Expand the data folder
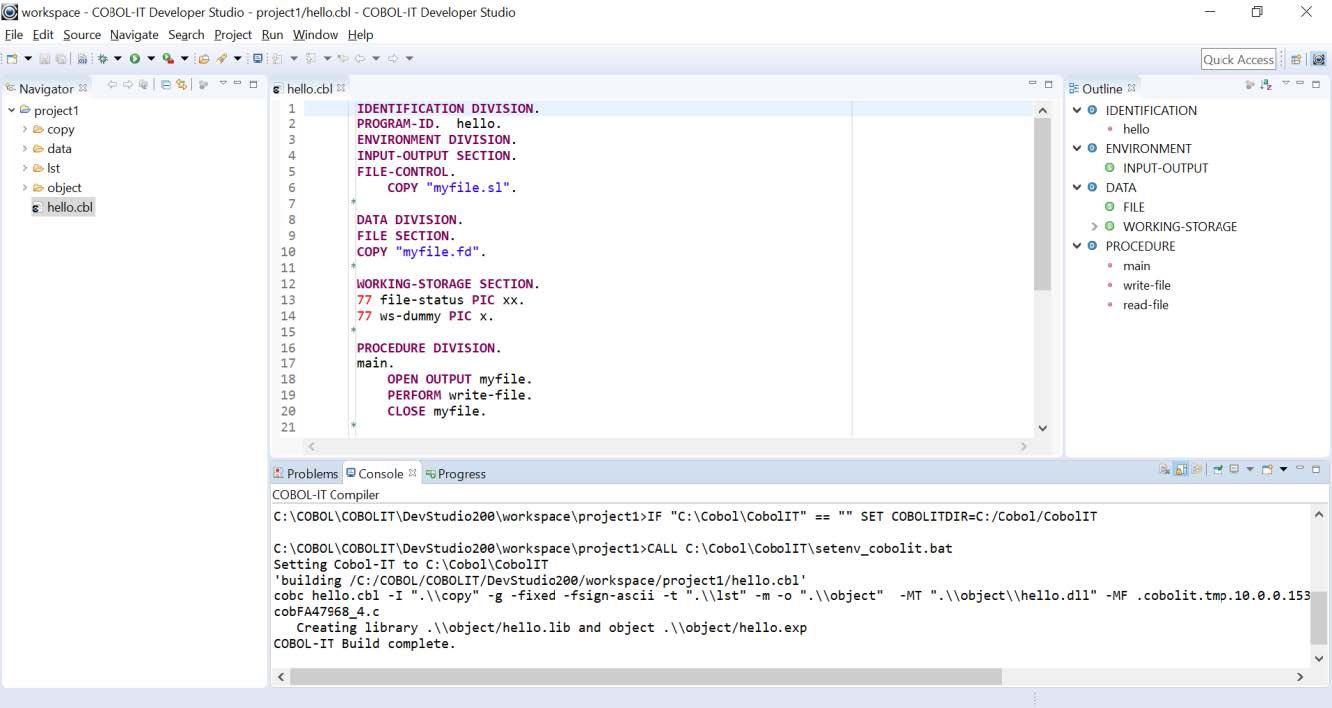The height and width of the screenshot is (708, 1332). coord(25,148)
